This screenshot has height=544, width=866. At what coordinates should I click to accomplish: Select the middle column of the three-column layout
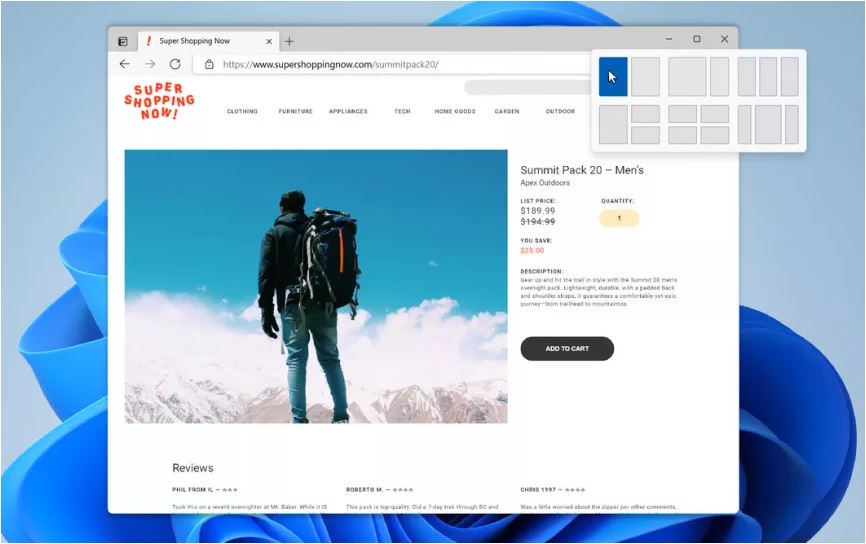pos(768,77)
